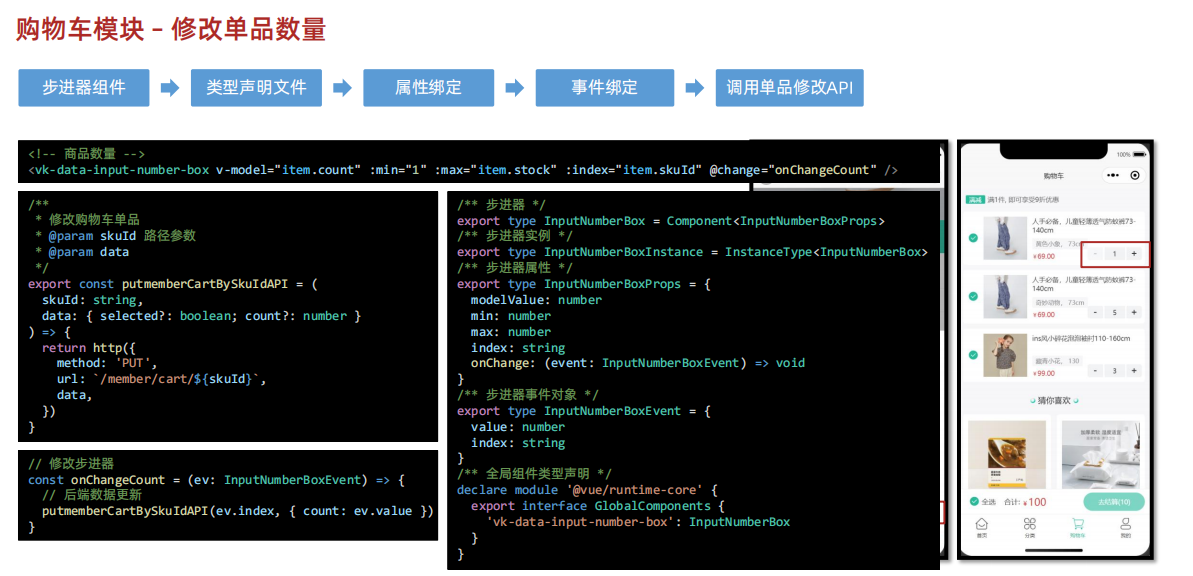Screen dimensions: 1193x576
Task: Click the 步进器组件 step box
Action: (84, 88)
